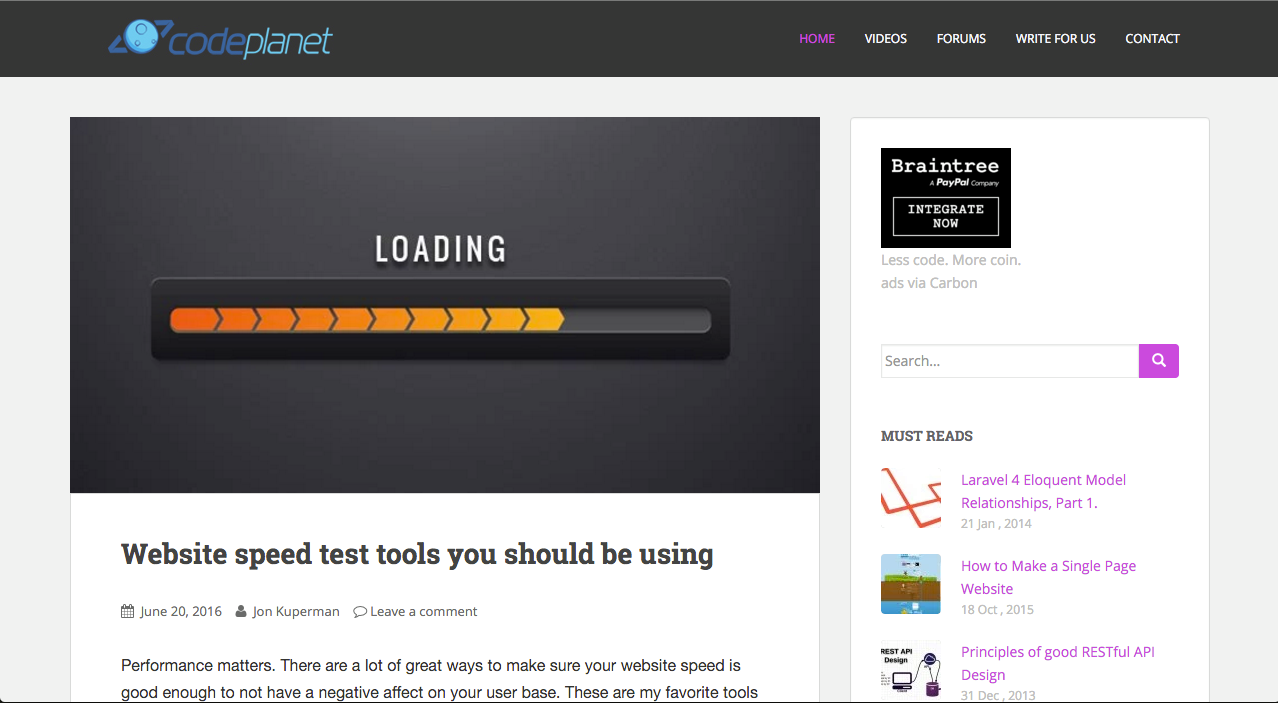Submit search with the magnifier button

coord(1159,361)
